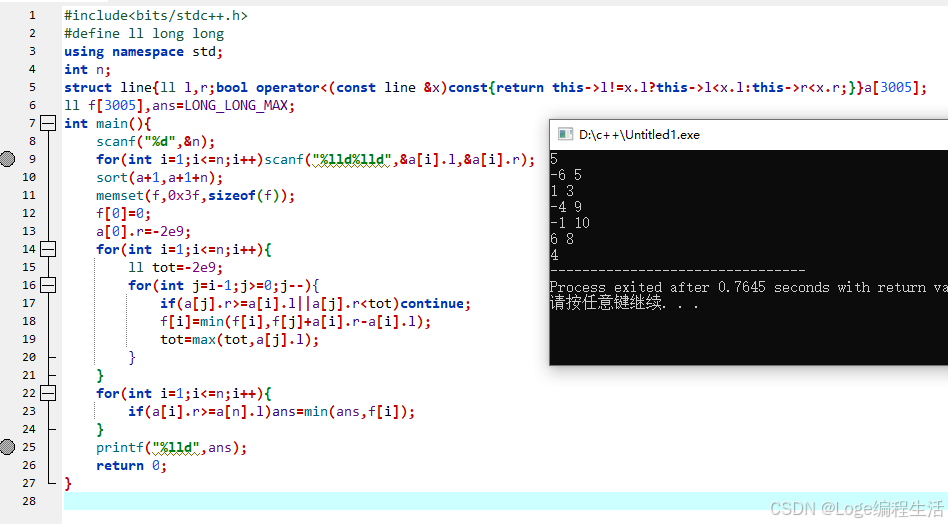Remove the breakpoint marker on line 25
This screenshot has width=948, height=524.
point(7,447)
